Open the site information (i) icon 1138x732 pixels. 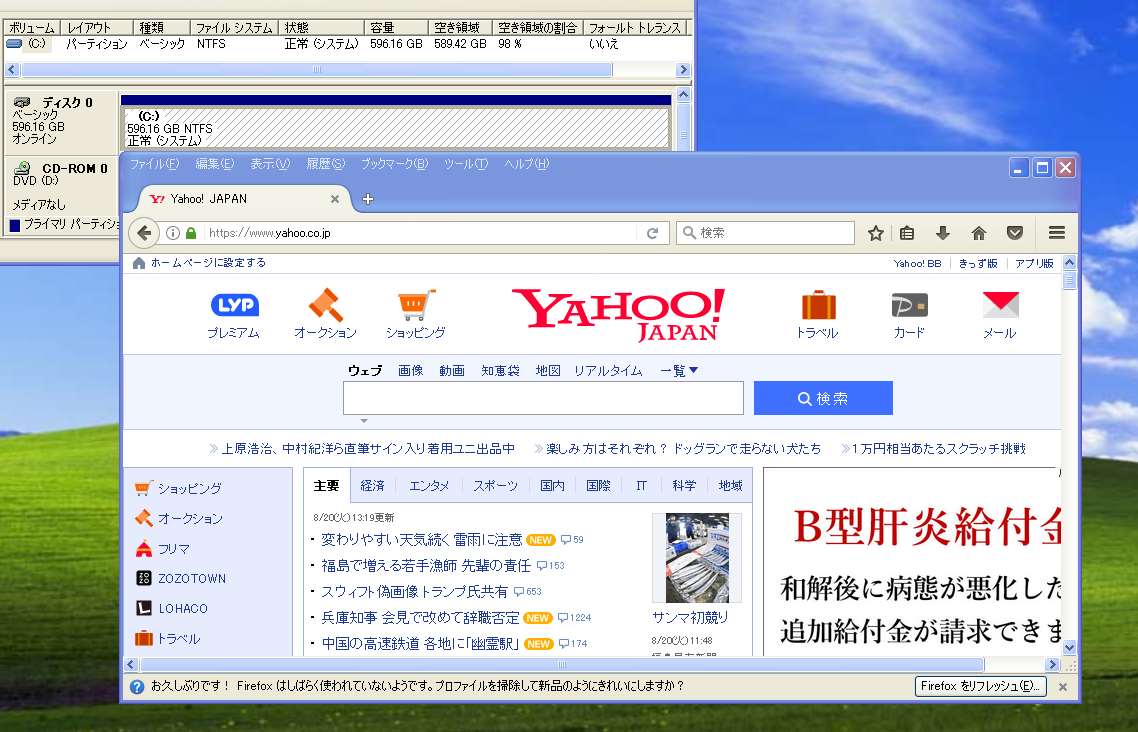point(173,233)
